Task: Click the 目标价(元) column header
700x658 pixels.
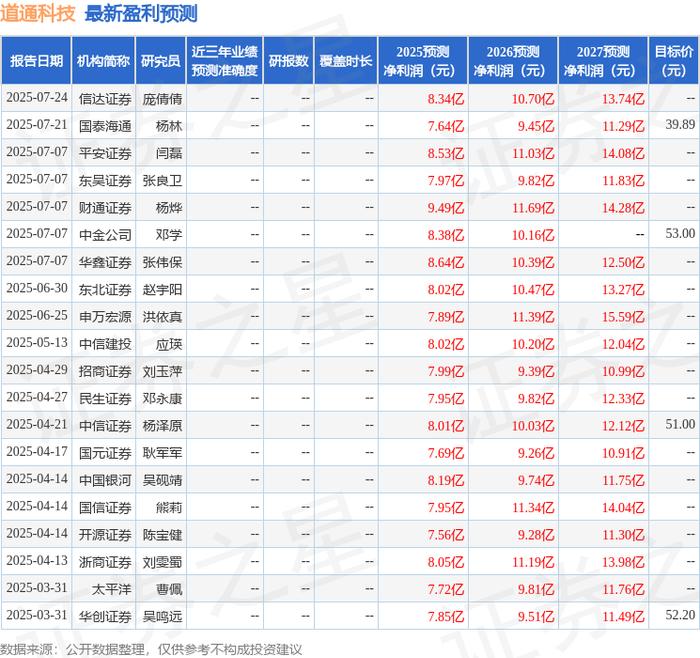Action: tap(674, 61)
